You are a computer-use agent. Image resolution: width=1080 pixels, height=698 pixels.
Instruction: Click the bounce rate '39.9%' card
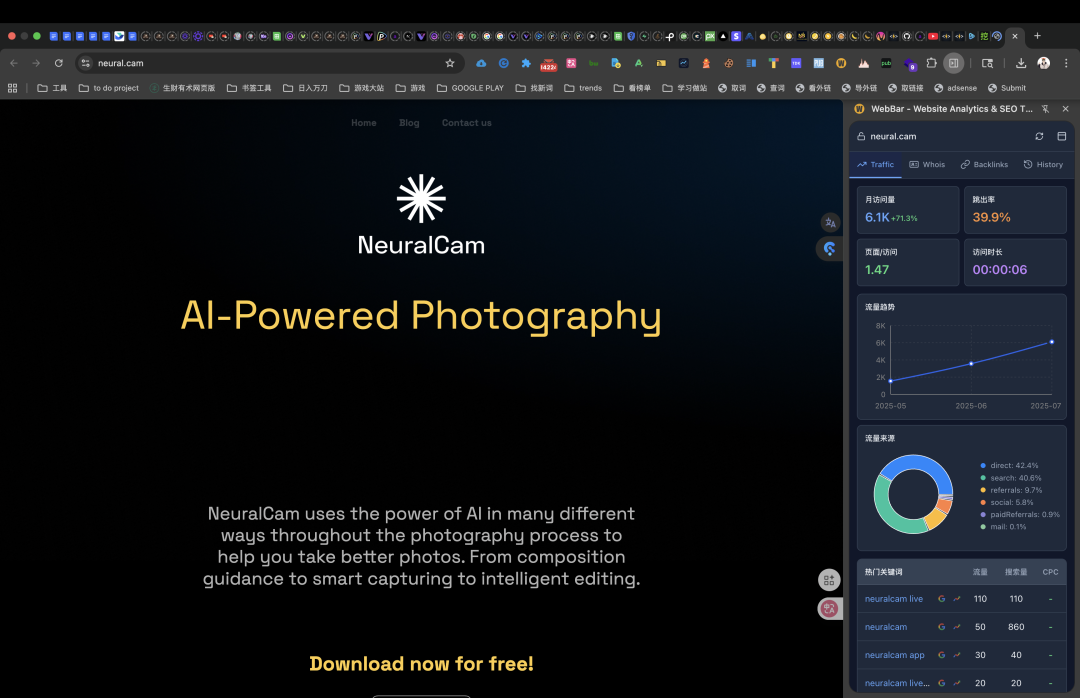click(x=1015, y=210)
